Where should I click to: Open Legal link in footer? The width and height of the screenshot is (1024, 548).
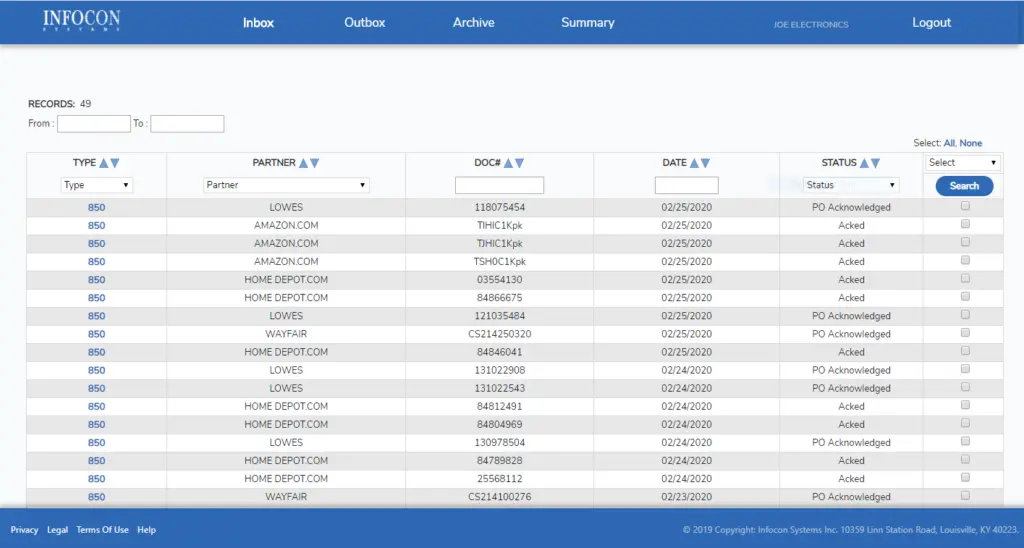57,530
